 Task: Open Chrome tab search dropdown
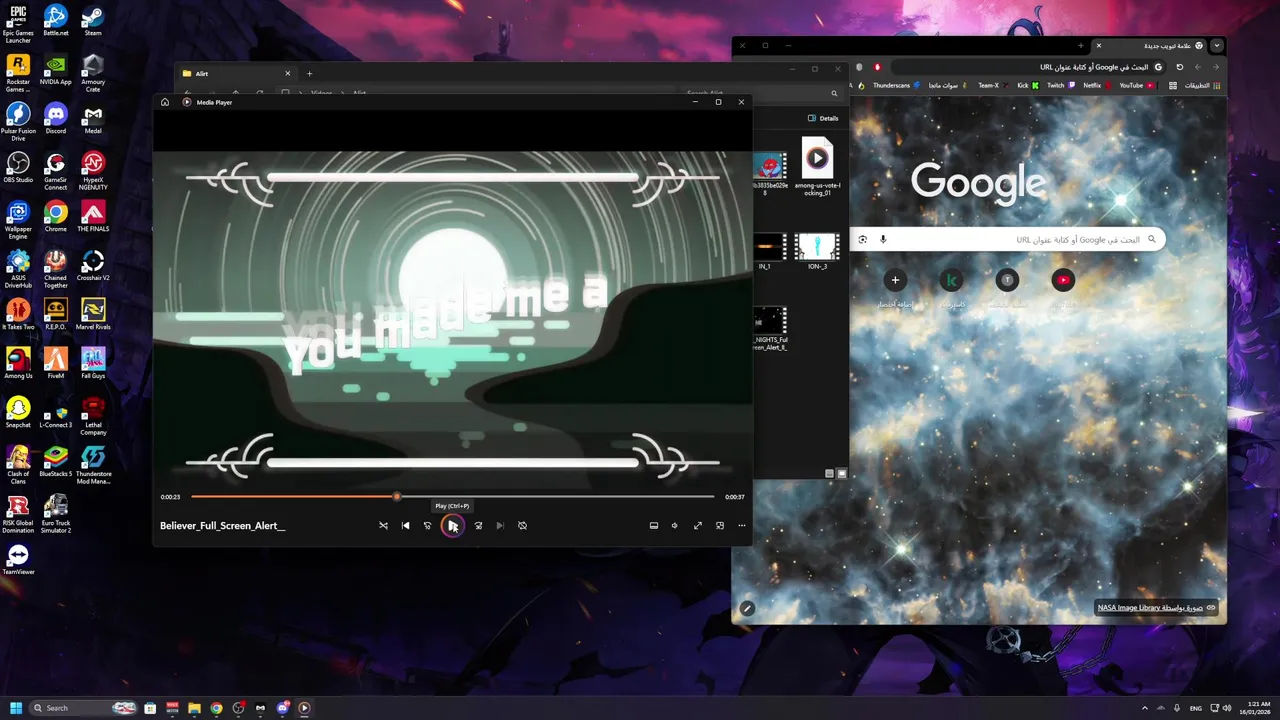point(1216,46)
